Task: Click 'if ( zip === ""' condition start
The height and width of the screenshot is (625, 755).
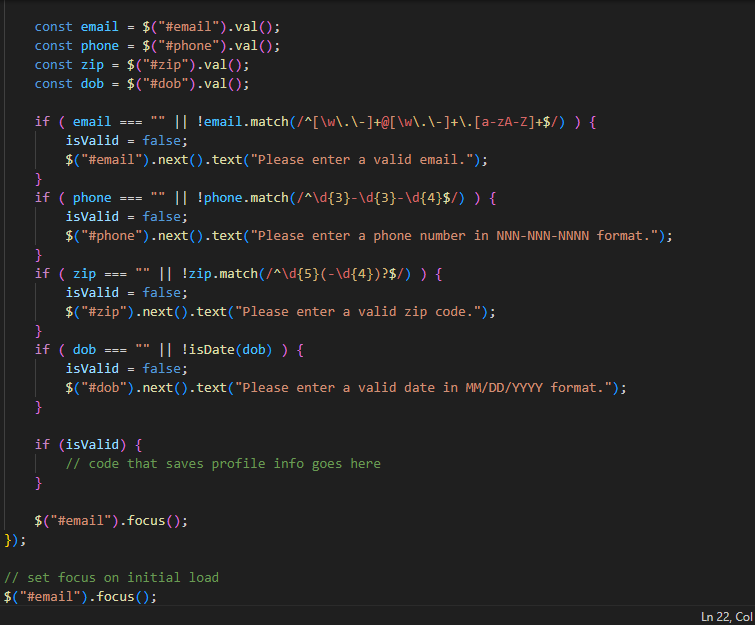Action: (x=92, y=274)
